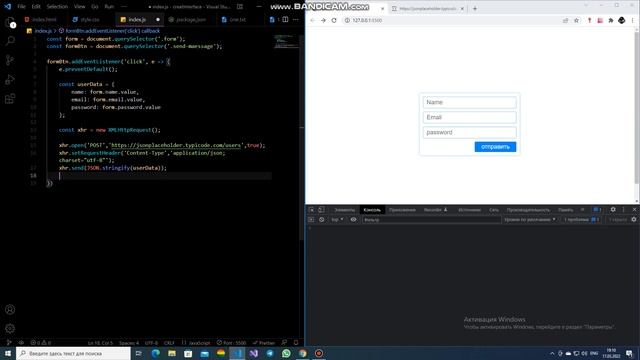640x360 pixels.
Task: Open the VS Code title bar overflow menu
Action: (x=124, y=7)
